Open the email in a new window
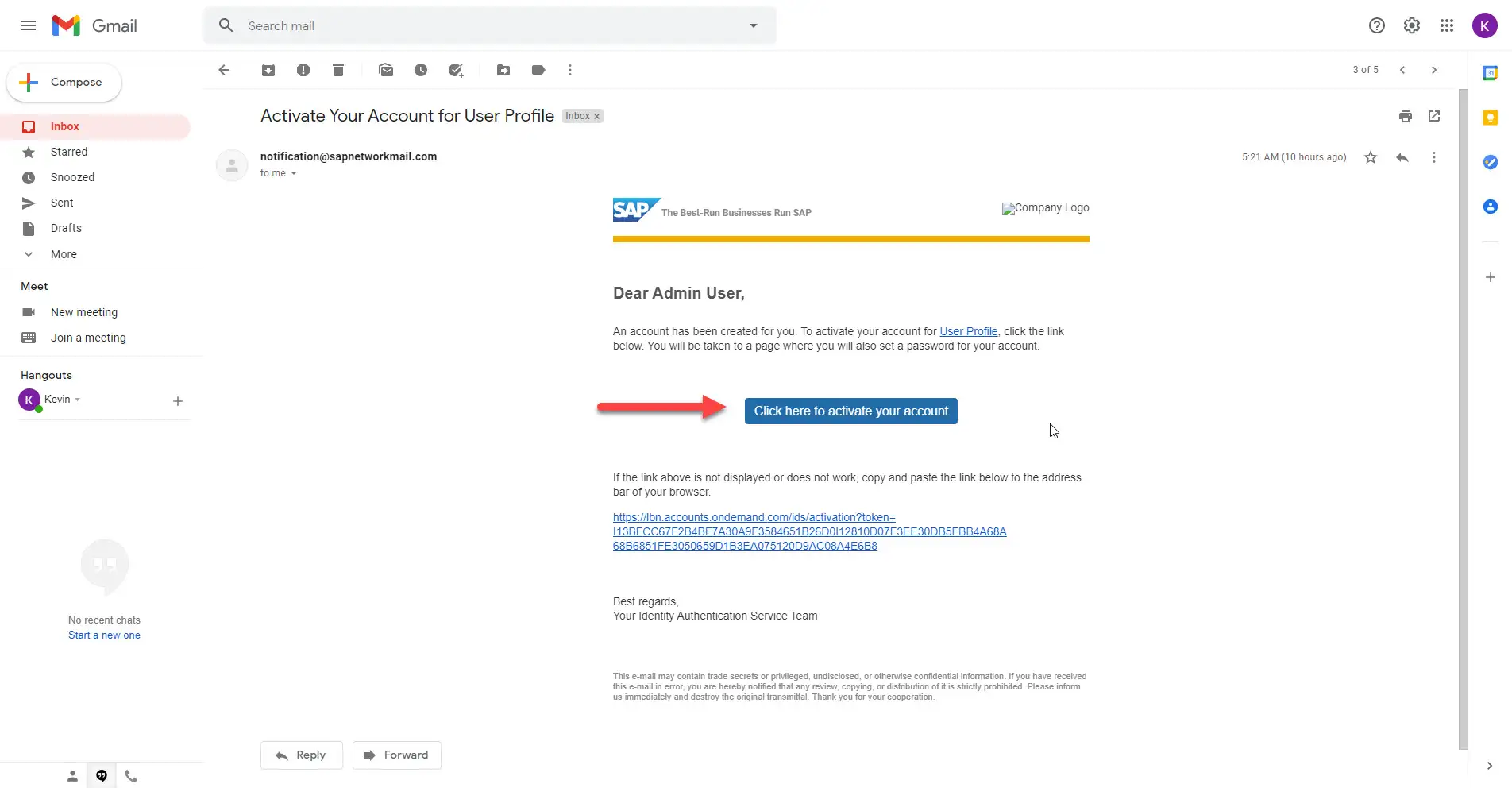1512x788 pixels. 1434,116
